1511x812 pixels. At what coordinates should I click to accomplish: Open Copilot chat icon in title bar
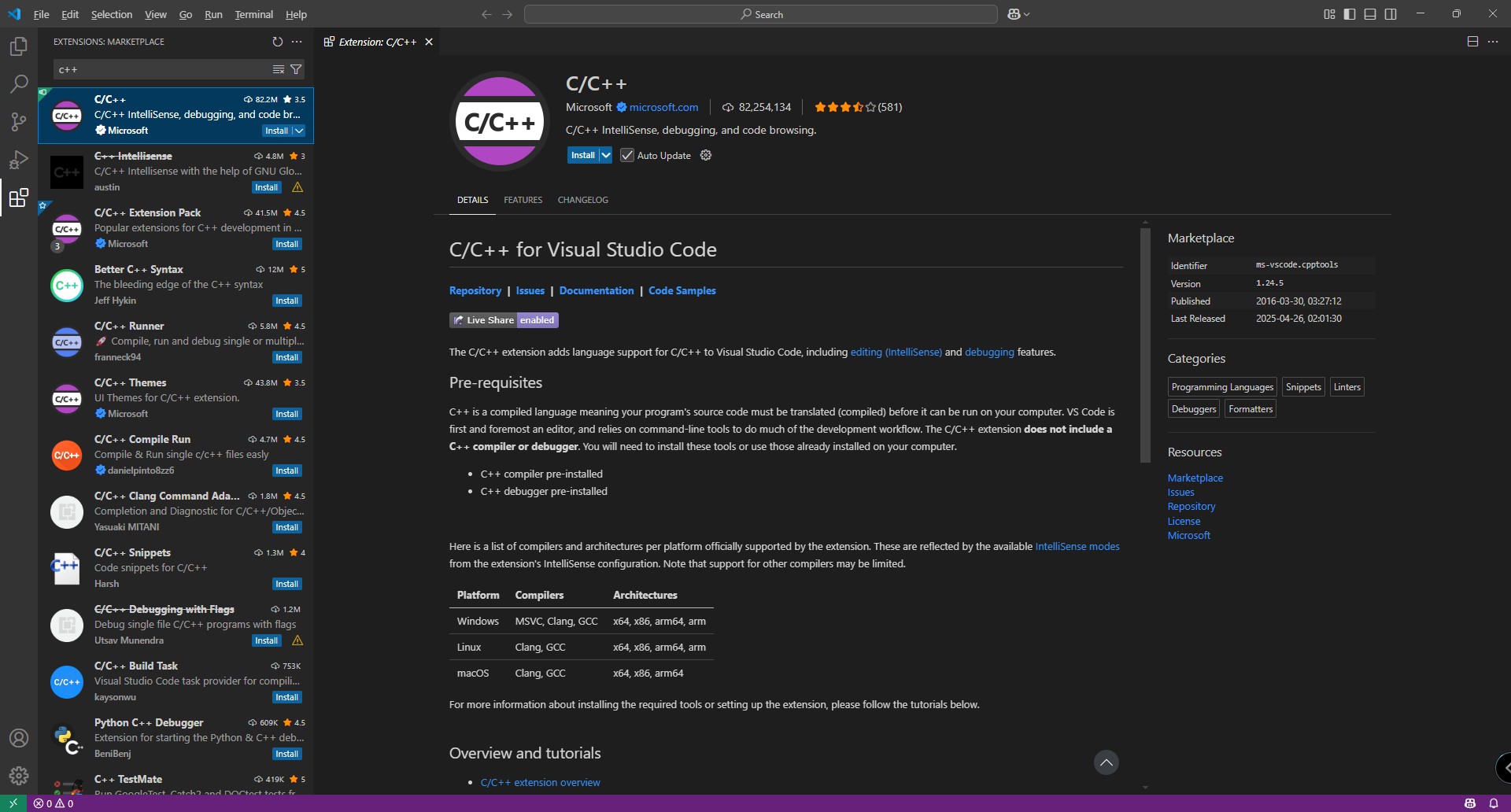point(1014,14)
